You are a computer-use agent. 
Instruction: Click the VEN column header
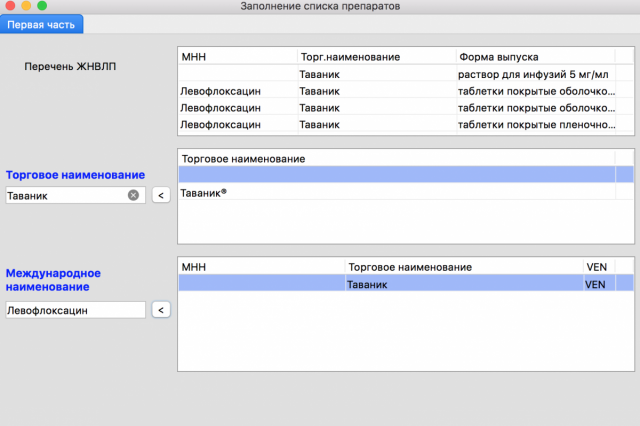coord(599,267)
